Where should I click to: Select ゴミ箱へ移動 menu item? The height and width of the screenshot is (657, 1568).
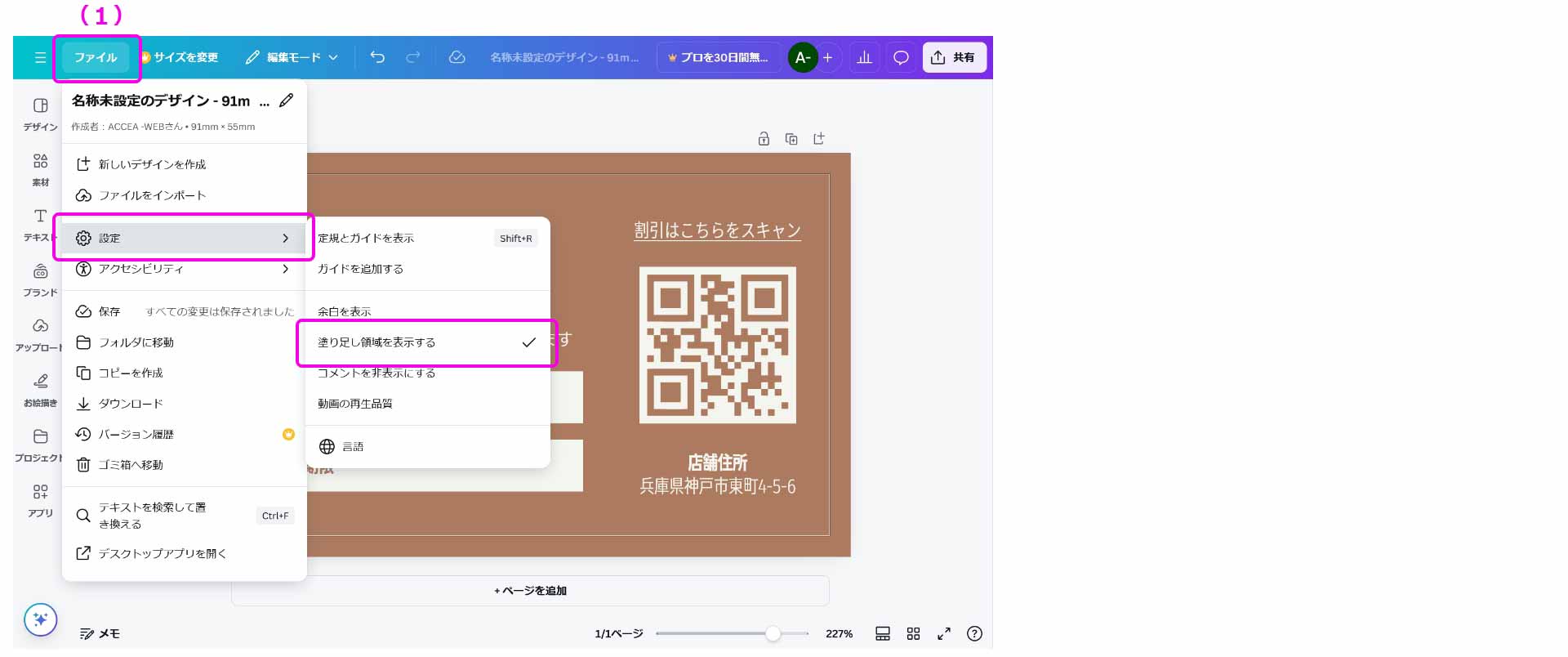185,465
